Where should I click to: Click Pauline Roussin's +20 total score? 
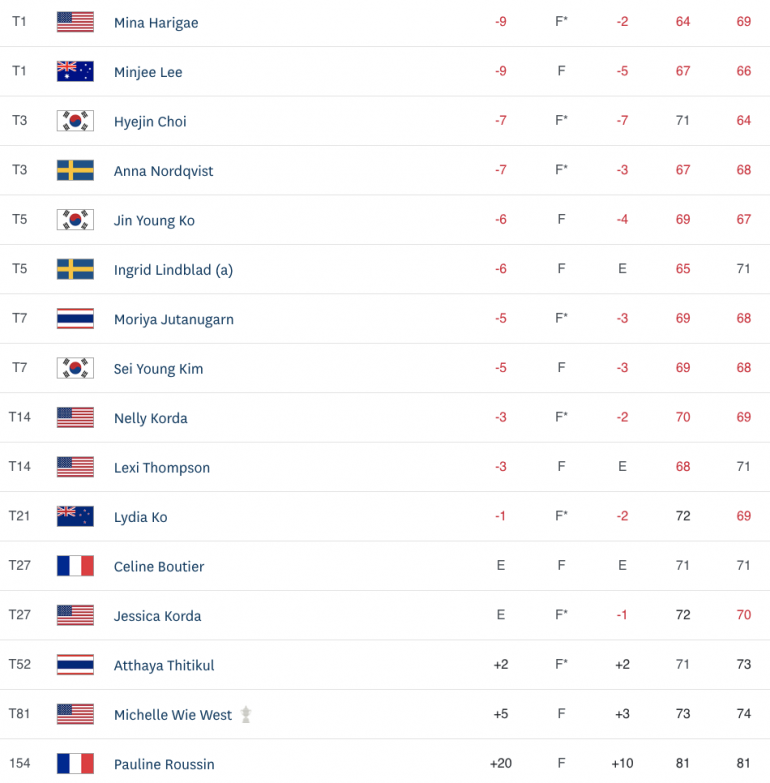[x=501, y=764]
